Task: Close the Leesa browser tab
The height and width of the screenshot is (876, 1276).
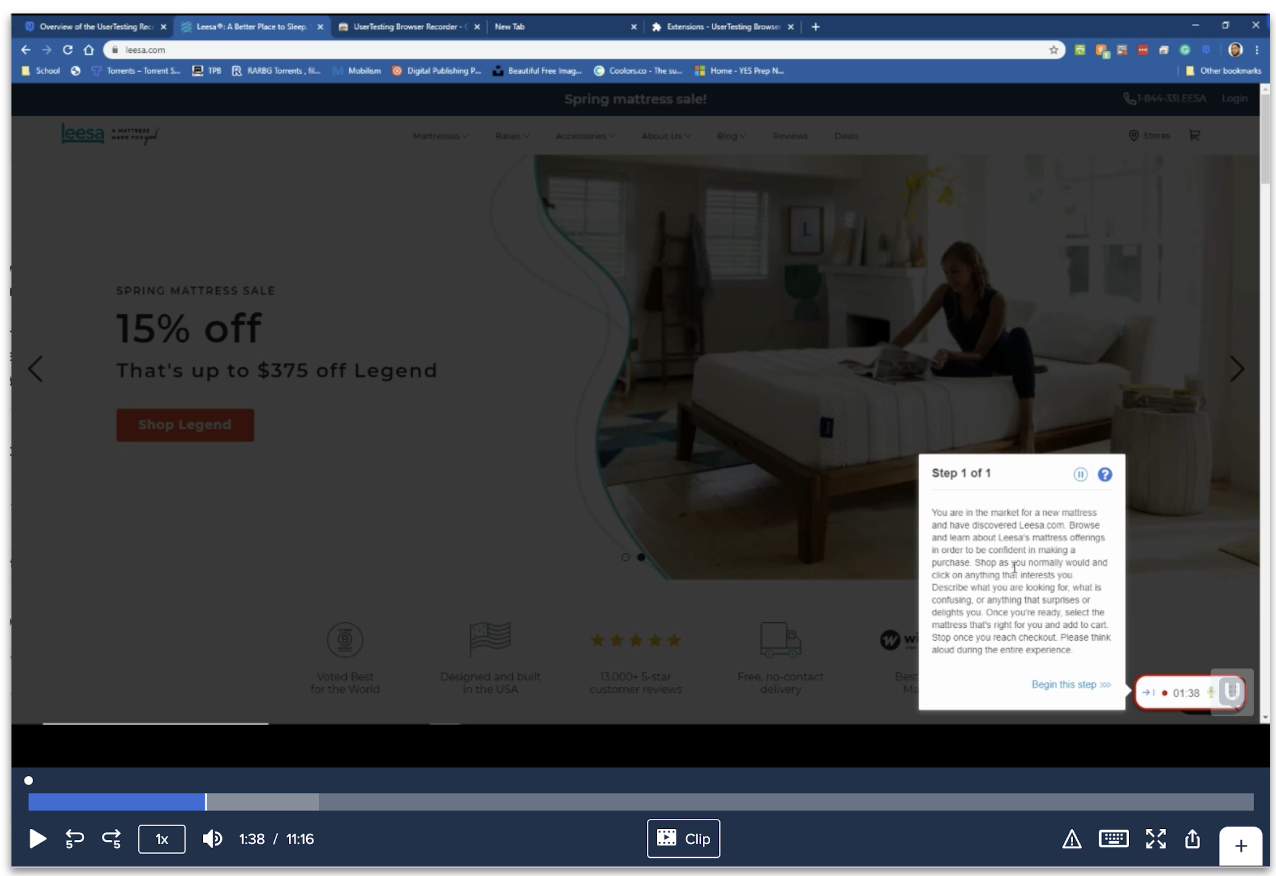Action: click(320, 27)
